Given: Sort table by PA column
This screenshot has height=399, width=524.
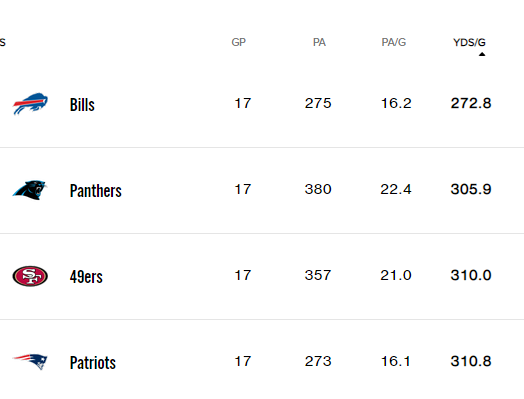Looking at the screenshot, I should pyautogui.click(x=319, y=42).
